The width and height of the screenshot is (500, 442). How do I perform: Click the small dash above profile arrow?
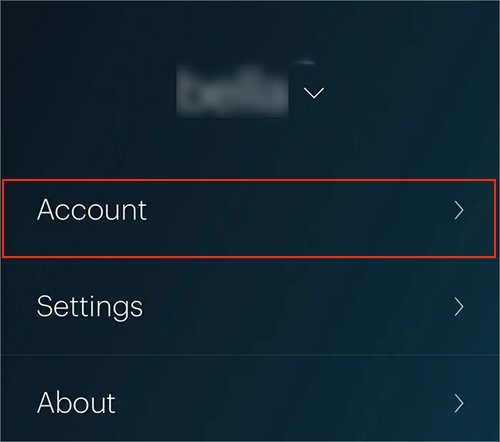(305, 62)
